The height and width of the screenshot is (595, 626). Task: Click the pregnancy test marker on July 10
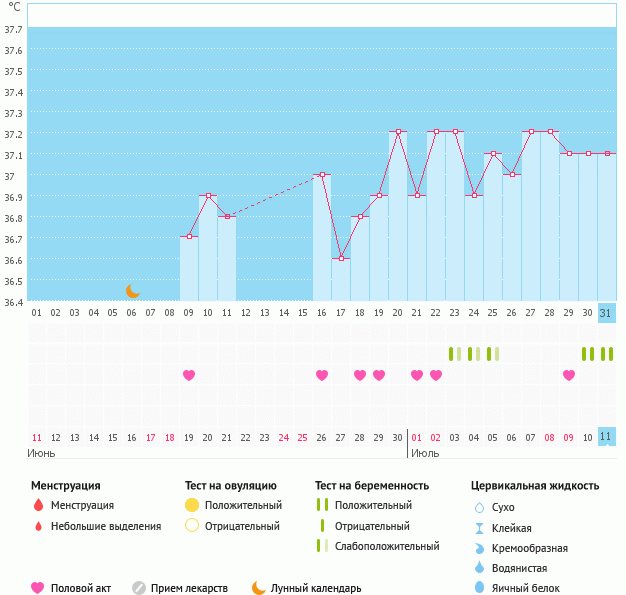coord(588,353)
